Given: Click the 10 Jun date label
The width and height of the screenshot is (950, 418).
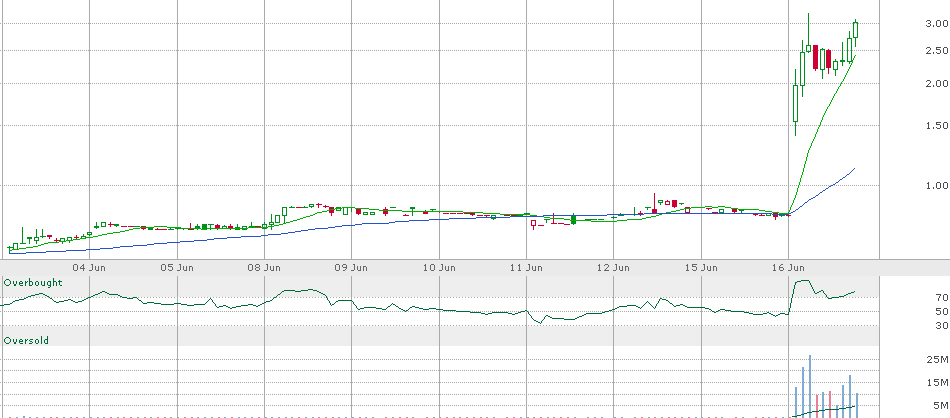Looking at the screenshot, I should point(439,267).
